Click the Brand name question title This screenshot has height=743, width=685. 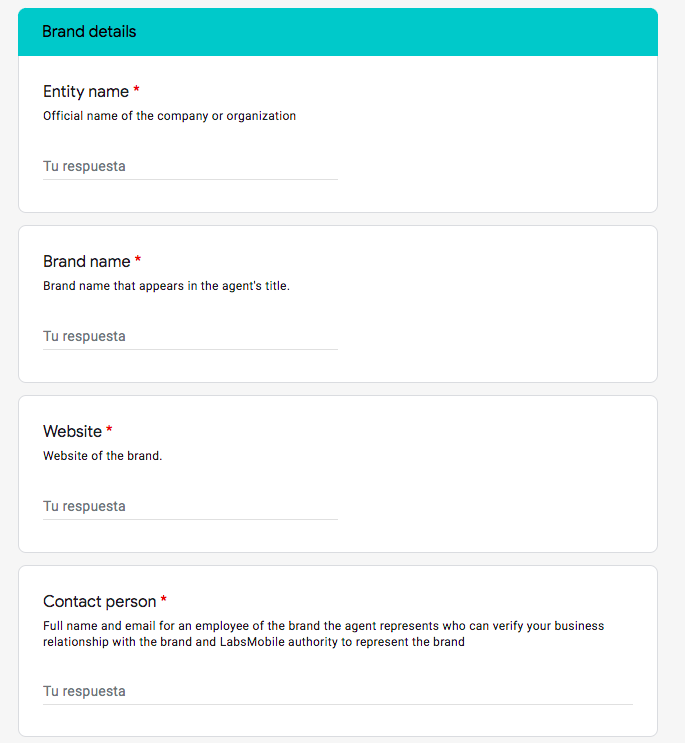tap(87, 262)
